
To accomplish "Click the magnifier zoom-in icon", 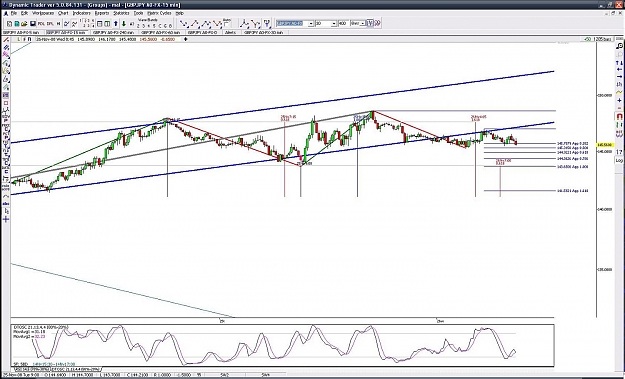I will (619, 45).
